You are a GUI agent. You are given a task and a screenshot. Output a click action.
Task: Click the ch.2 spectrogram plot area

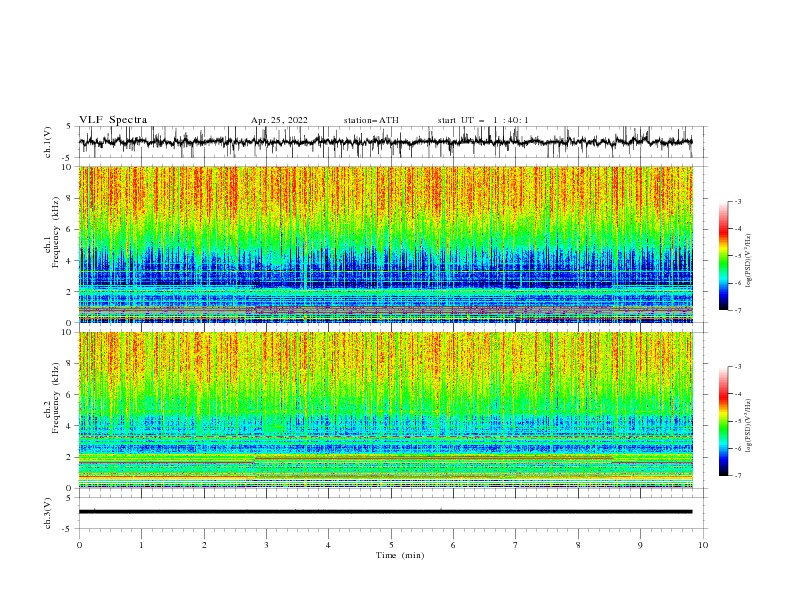point(386,410)
